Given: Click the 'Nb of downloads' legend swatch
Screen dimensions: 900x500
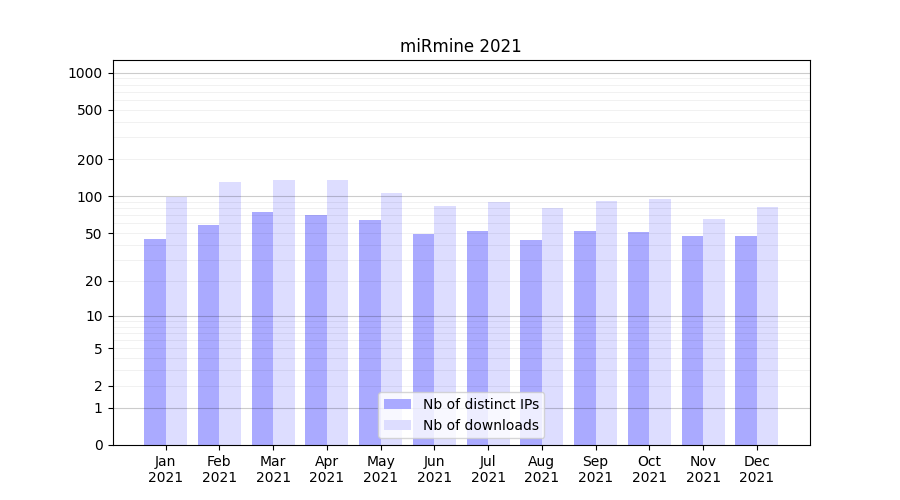Looking at the screenshot, I should click(x=397, y=425).
